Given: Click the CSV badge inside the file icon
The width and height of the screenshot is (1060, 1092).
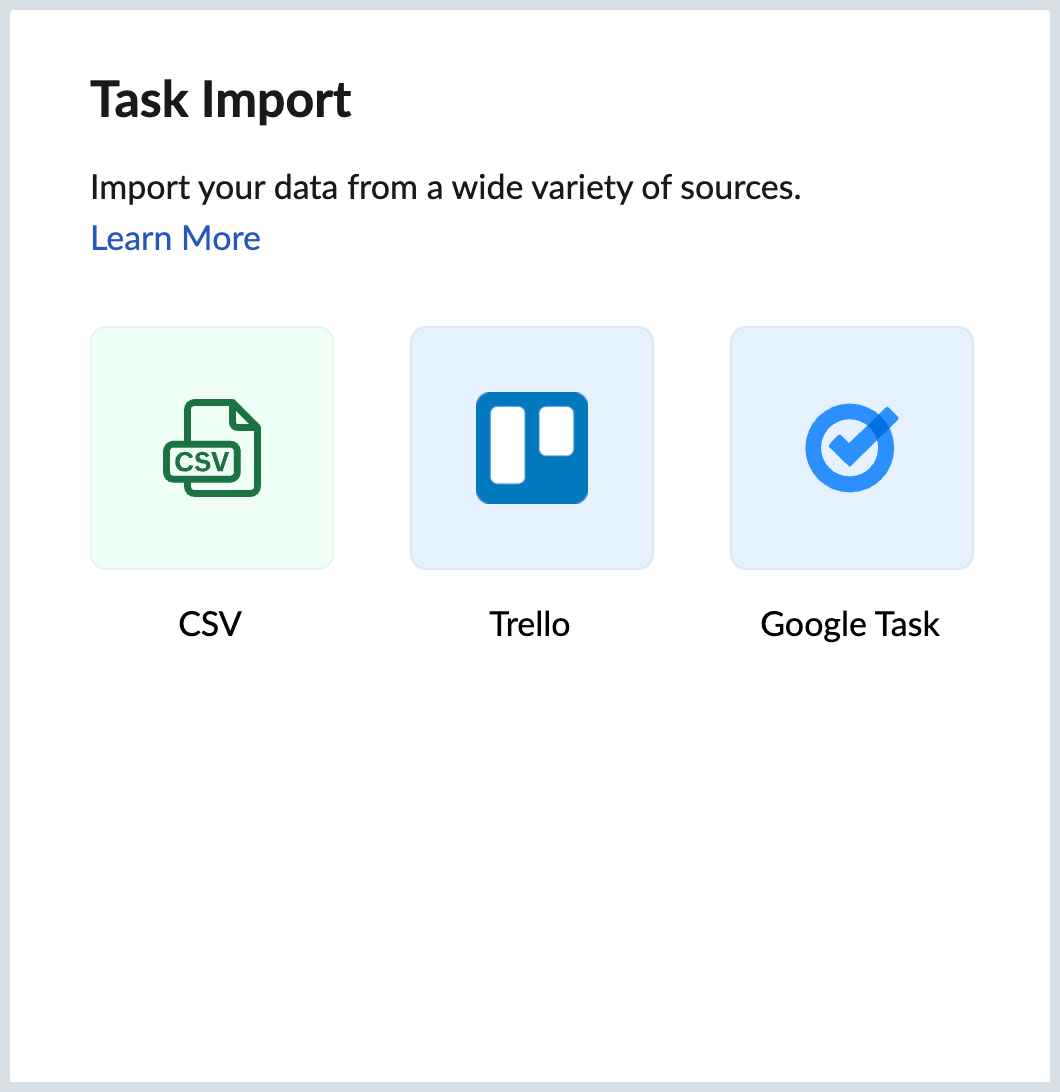Looking at the screenshot, I should (202, 461).
